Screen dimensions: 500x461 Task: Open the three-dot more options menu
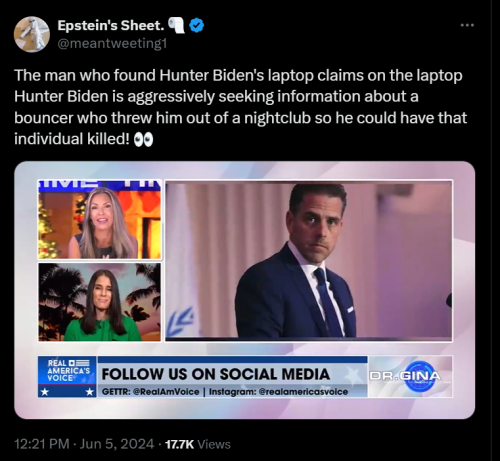pyautogui.click(x=467, y=25)
